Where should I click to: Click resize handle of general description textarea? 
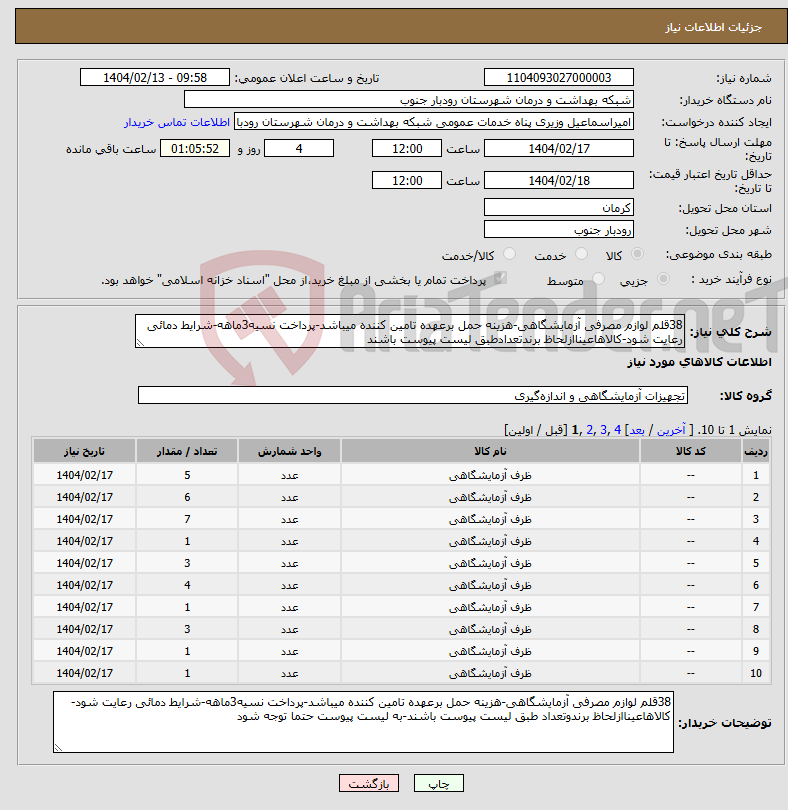[x=140, y=343]
